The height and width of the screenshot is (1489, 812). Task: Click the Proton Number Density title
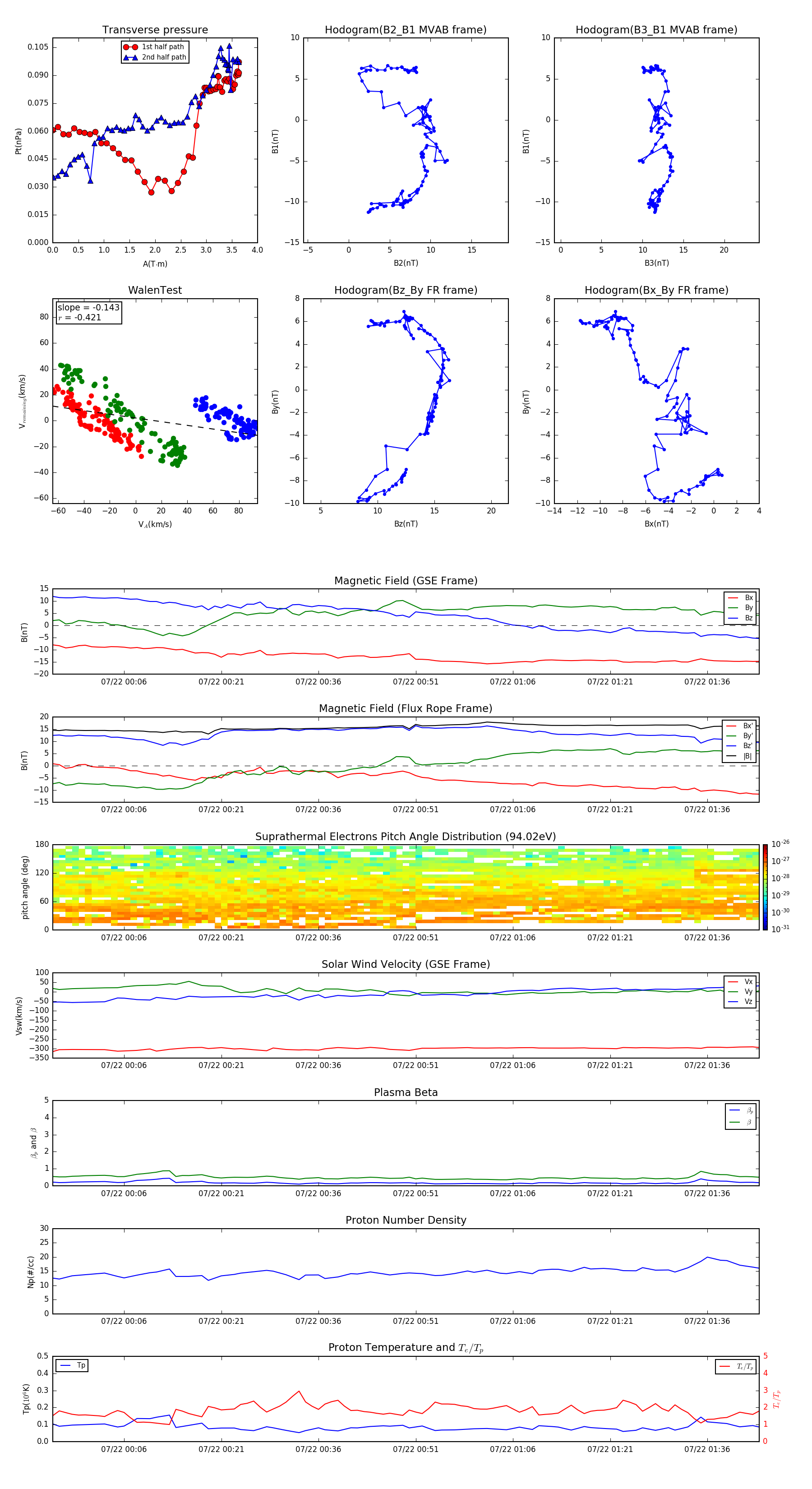[406, 1220]
